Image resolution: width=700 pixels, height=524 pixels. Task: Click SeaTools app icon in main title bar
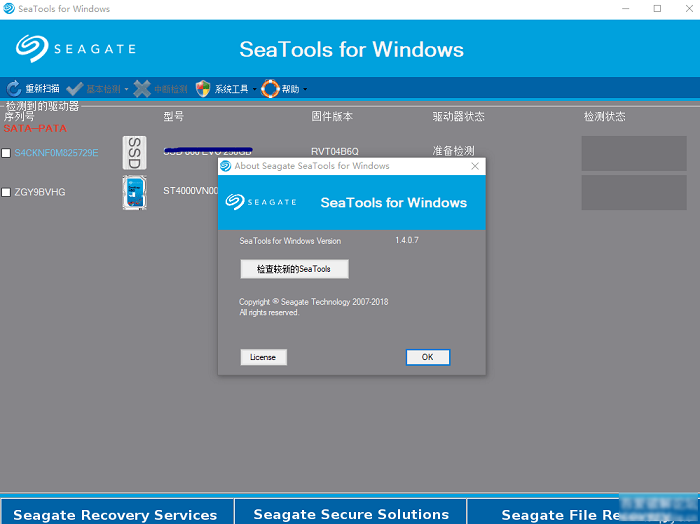(x=8, y=8)
